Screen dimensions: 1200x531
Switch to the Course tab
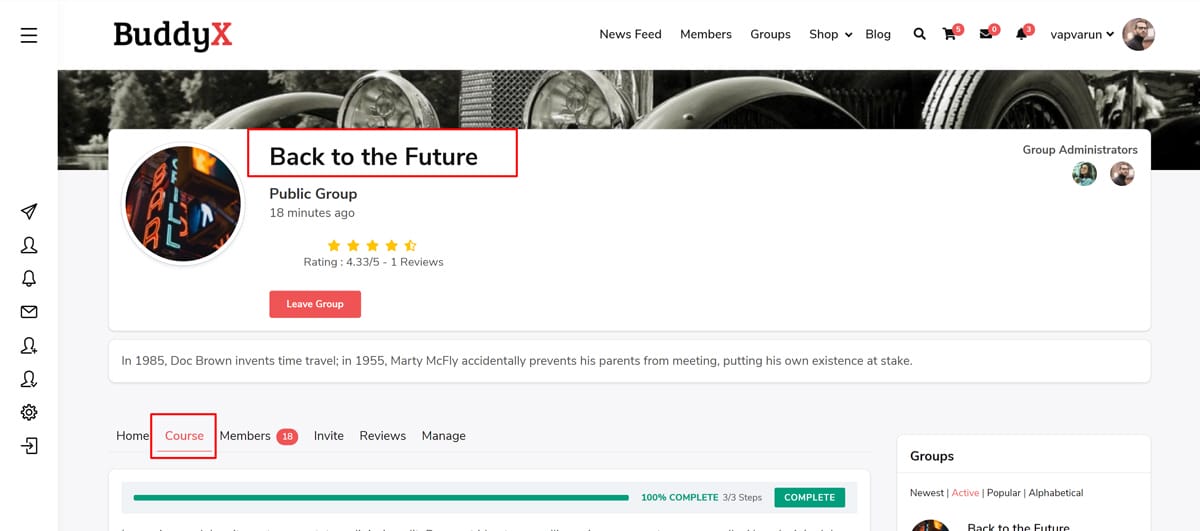point(184,436)
